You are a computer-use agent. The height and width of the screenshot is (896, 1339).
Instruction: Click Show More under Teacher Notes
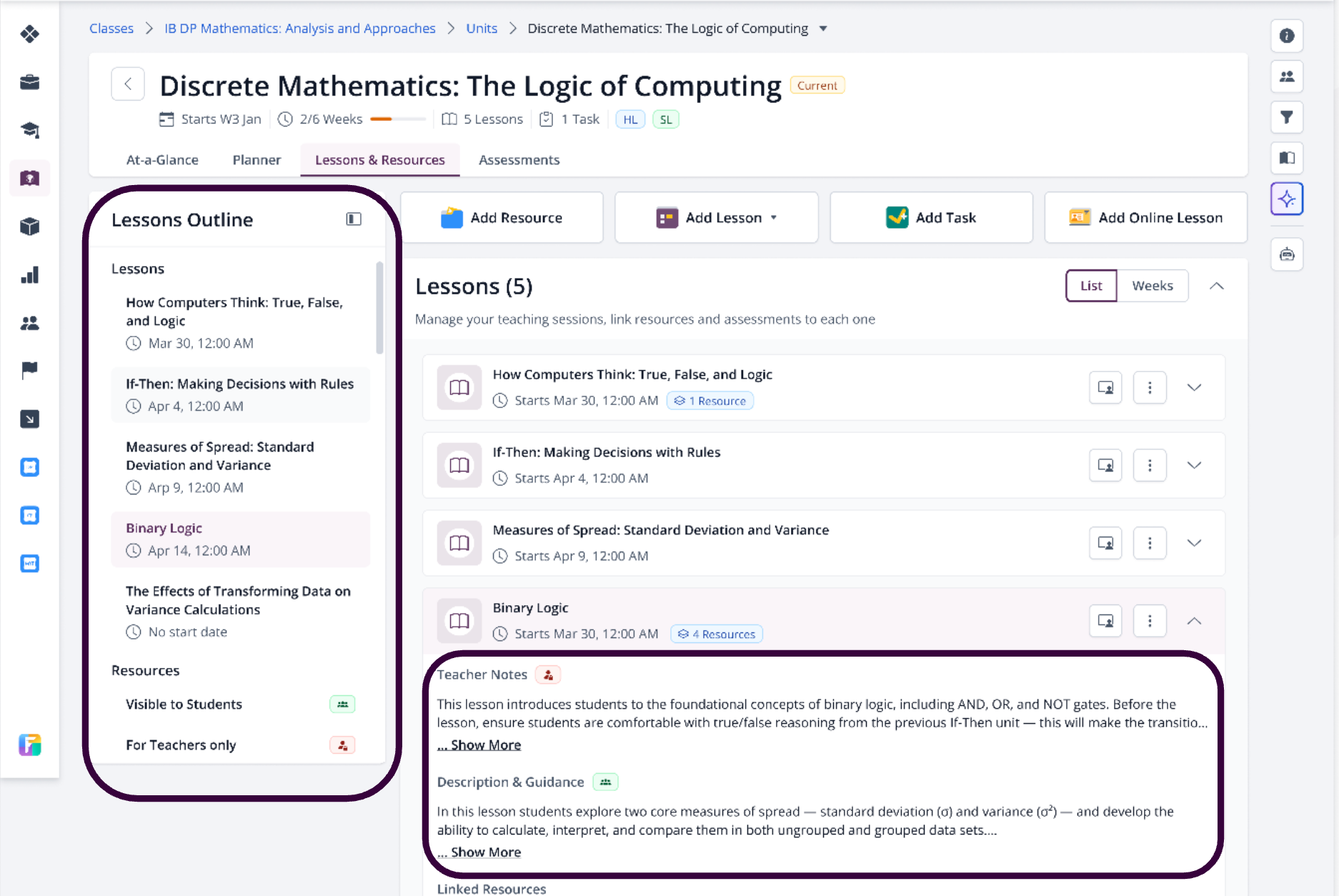(479, 745)
